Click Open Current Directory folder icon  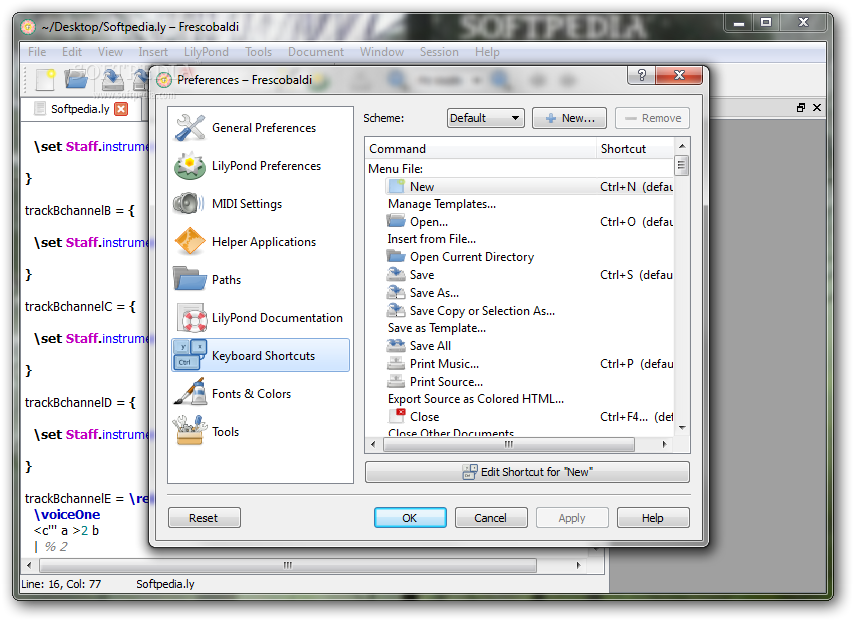396,256
